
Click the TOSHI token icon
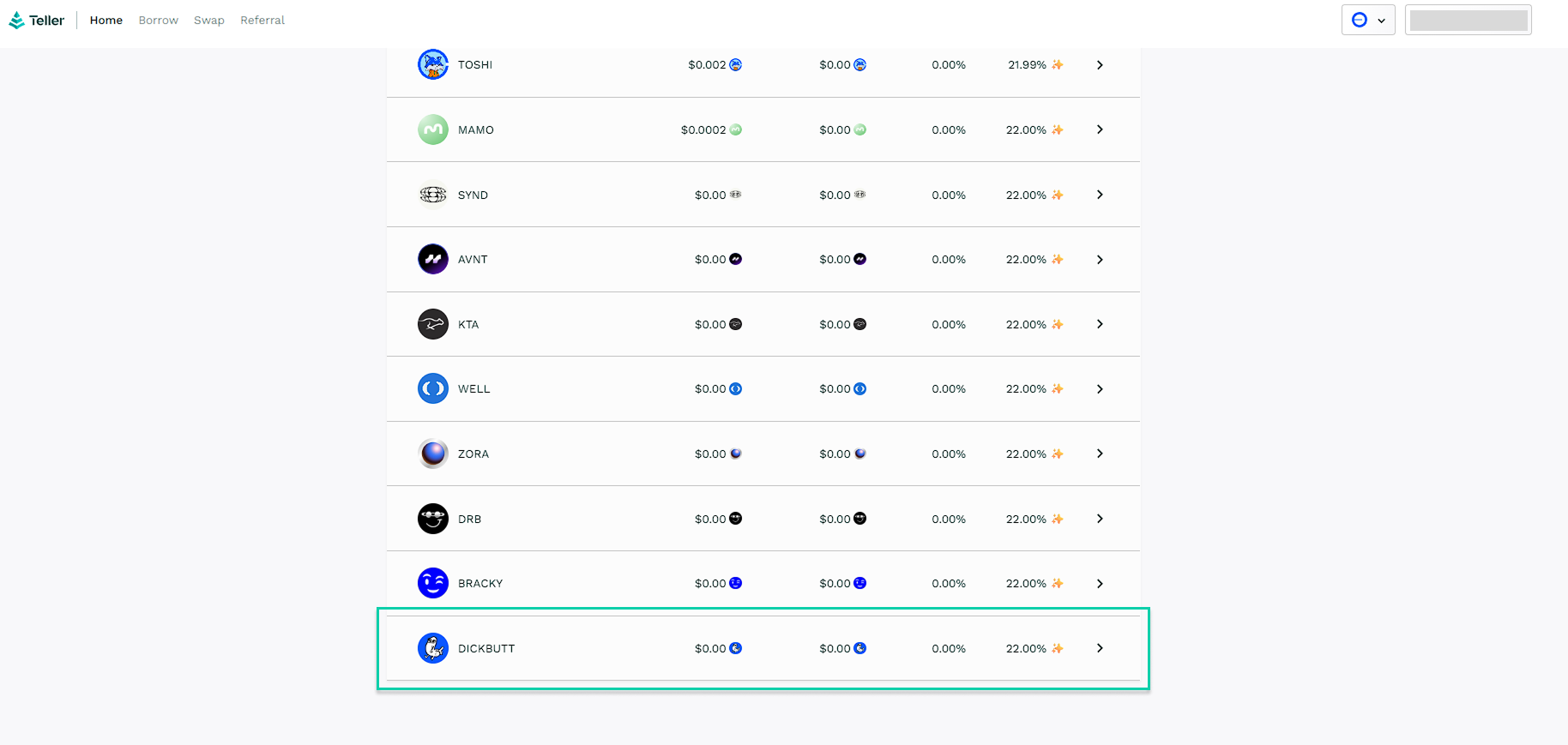(433, 65)
